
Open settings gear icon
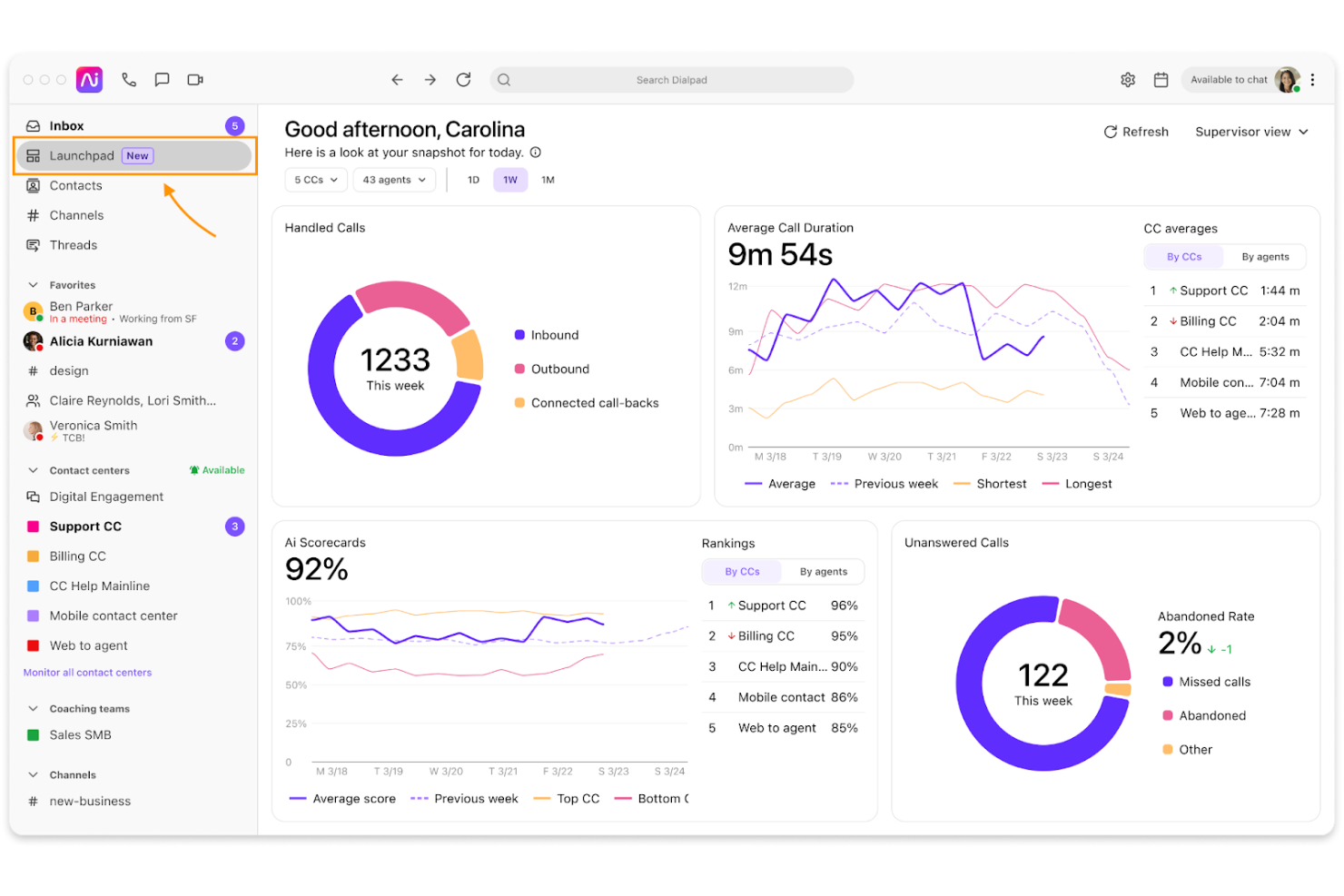(1128, 80)
